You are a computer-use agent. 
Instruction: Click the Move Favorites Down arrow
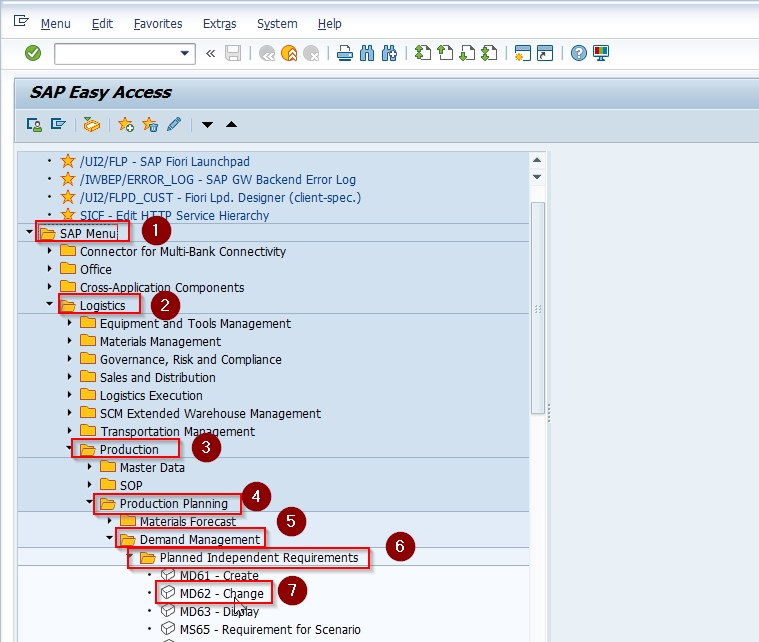click(207, 125)
